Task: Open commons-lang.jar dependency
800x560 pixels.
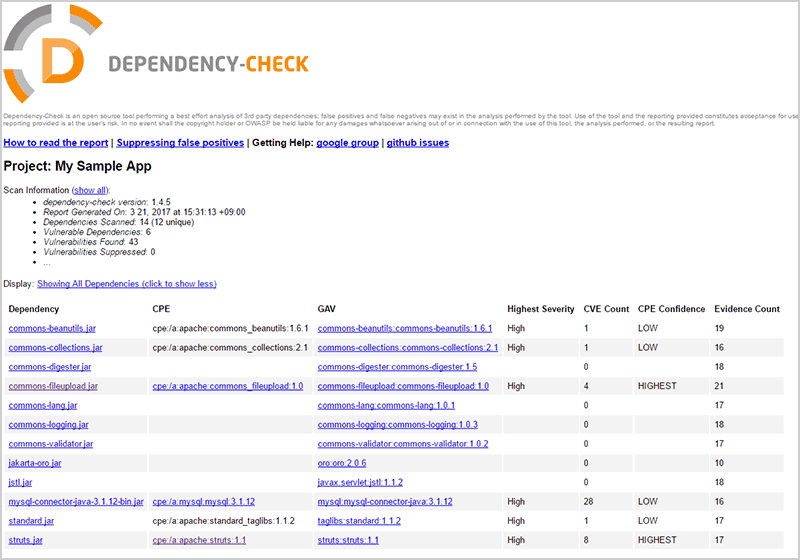Action: tap(43, 405)
